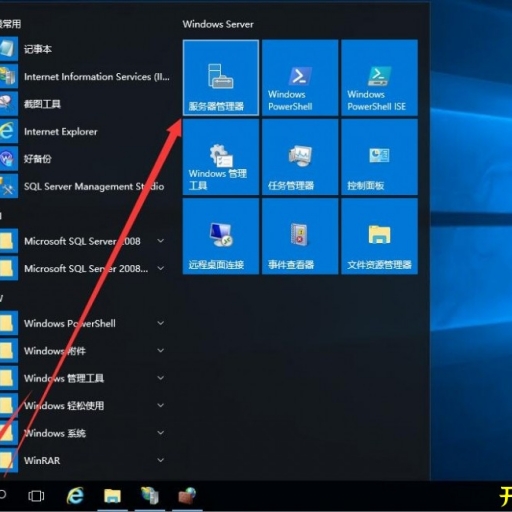Launch the 任务管理器 tile
Screen dimensions: 512x512
(300, 157)
